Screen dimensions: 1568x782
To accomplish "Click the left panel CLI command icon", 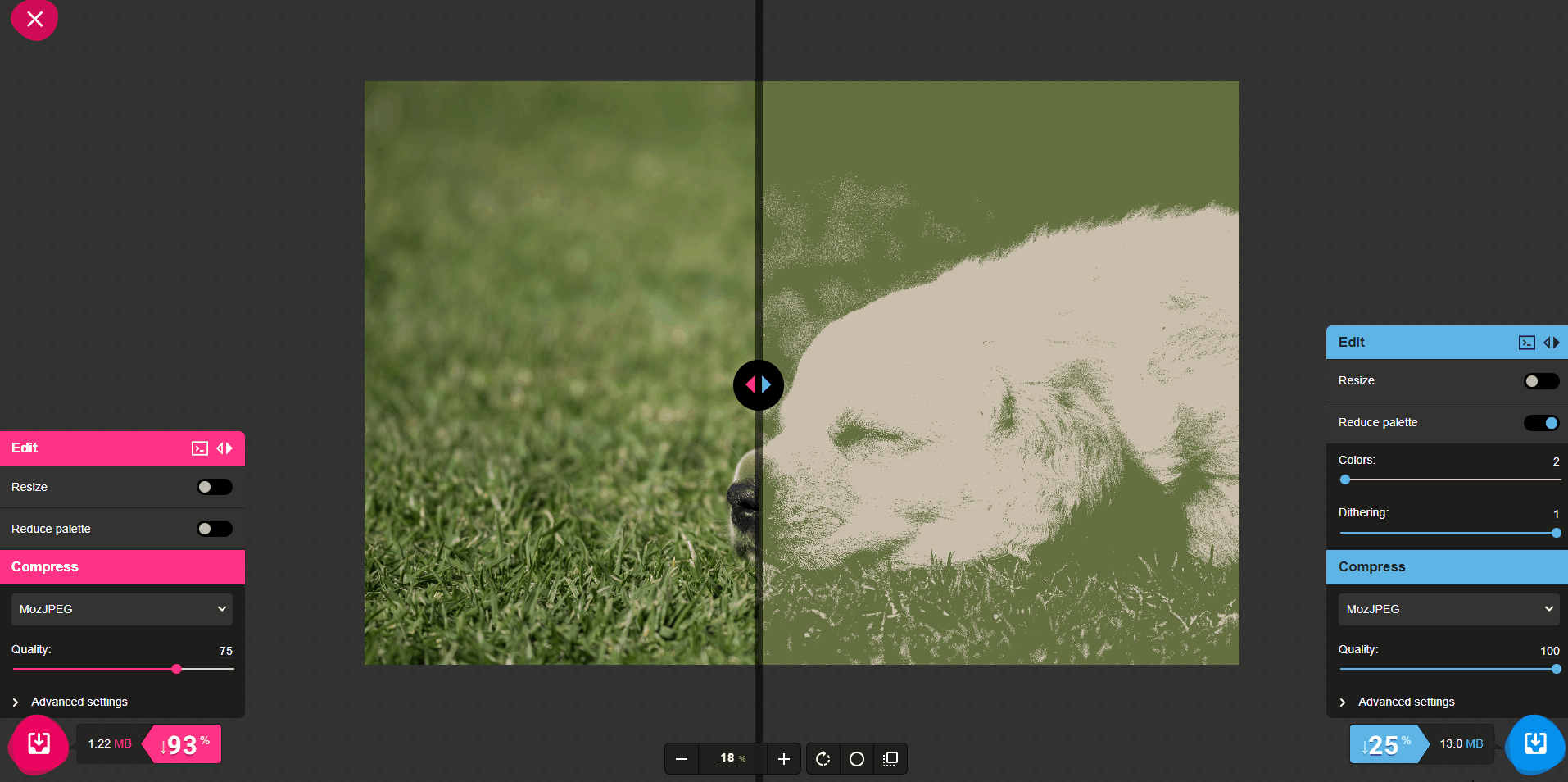I will click(200, 448).
